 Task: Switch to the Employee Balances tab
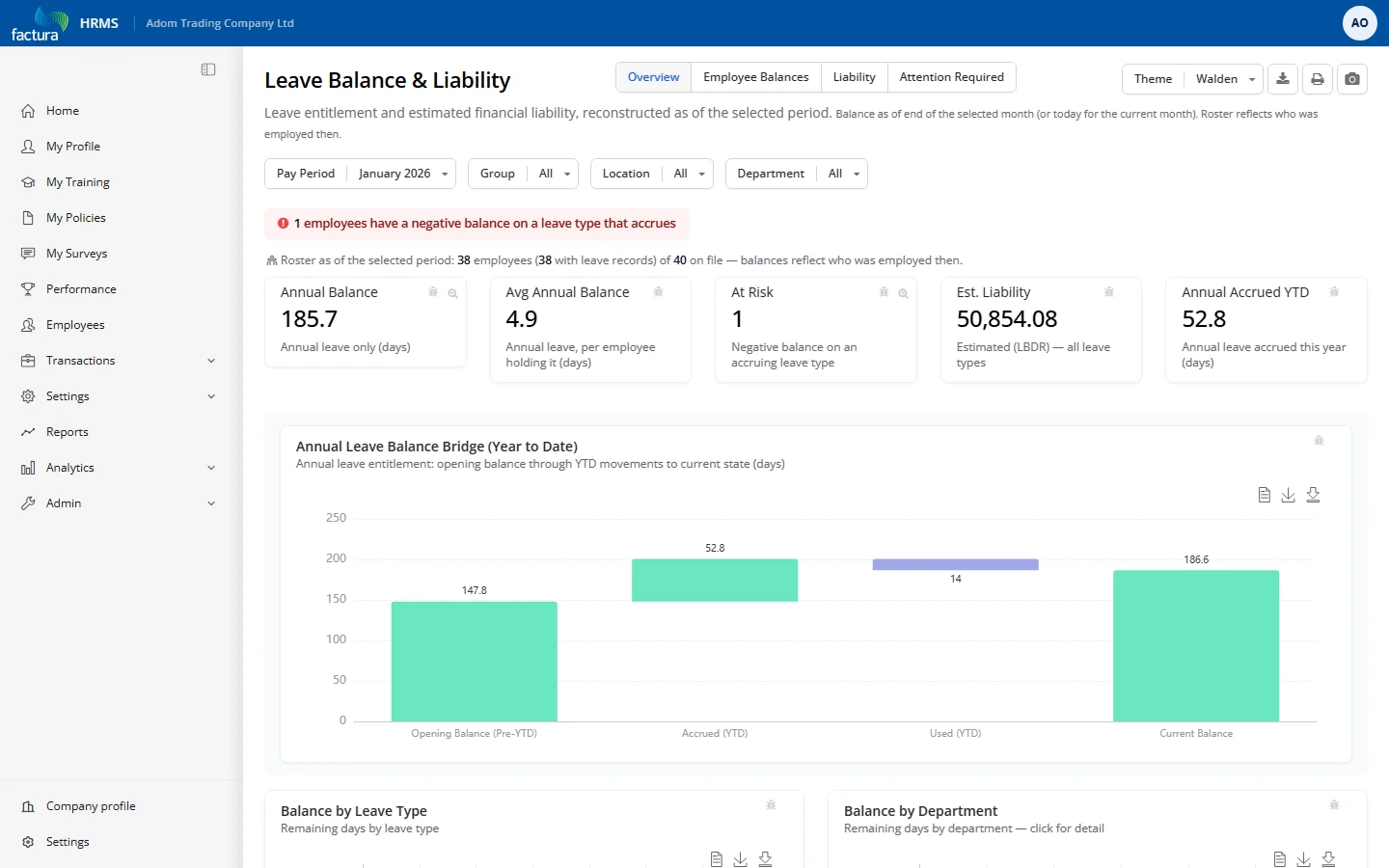coord(756,77)
